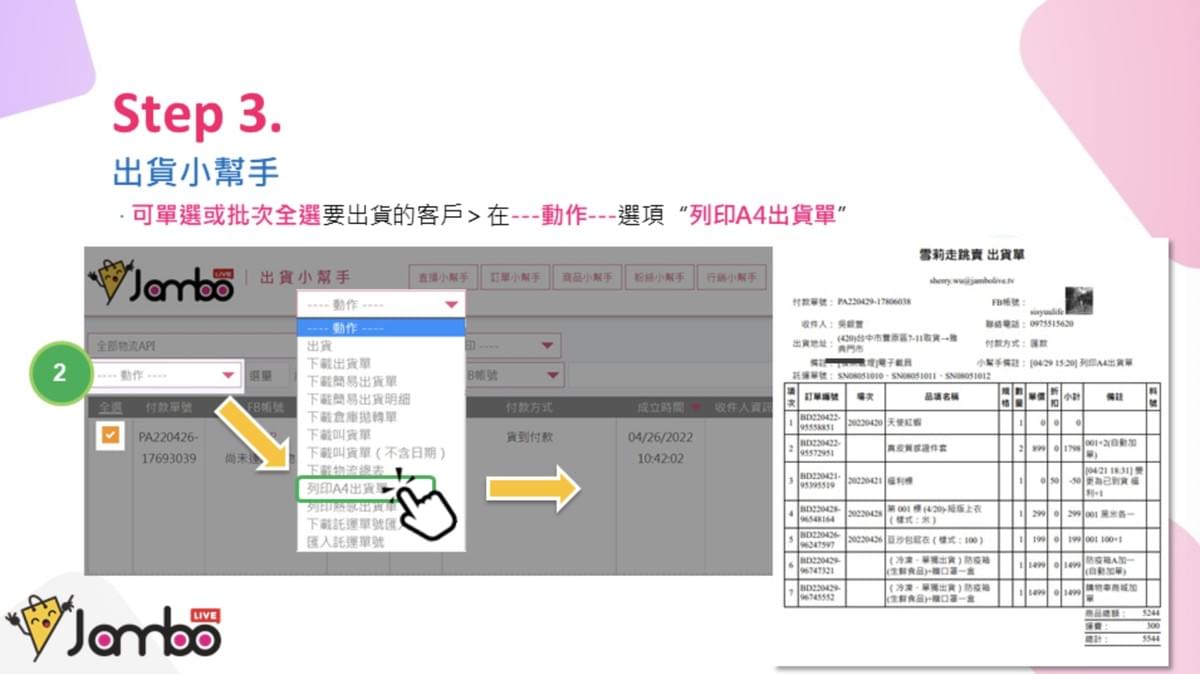Screen dimensions: 1200x674
Task: Click the FB profile photo on the shipping slip
Action: pyautogui.click(x=1081, y=302)
